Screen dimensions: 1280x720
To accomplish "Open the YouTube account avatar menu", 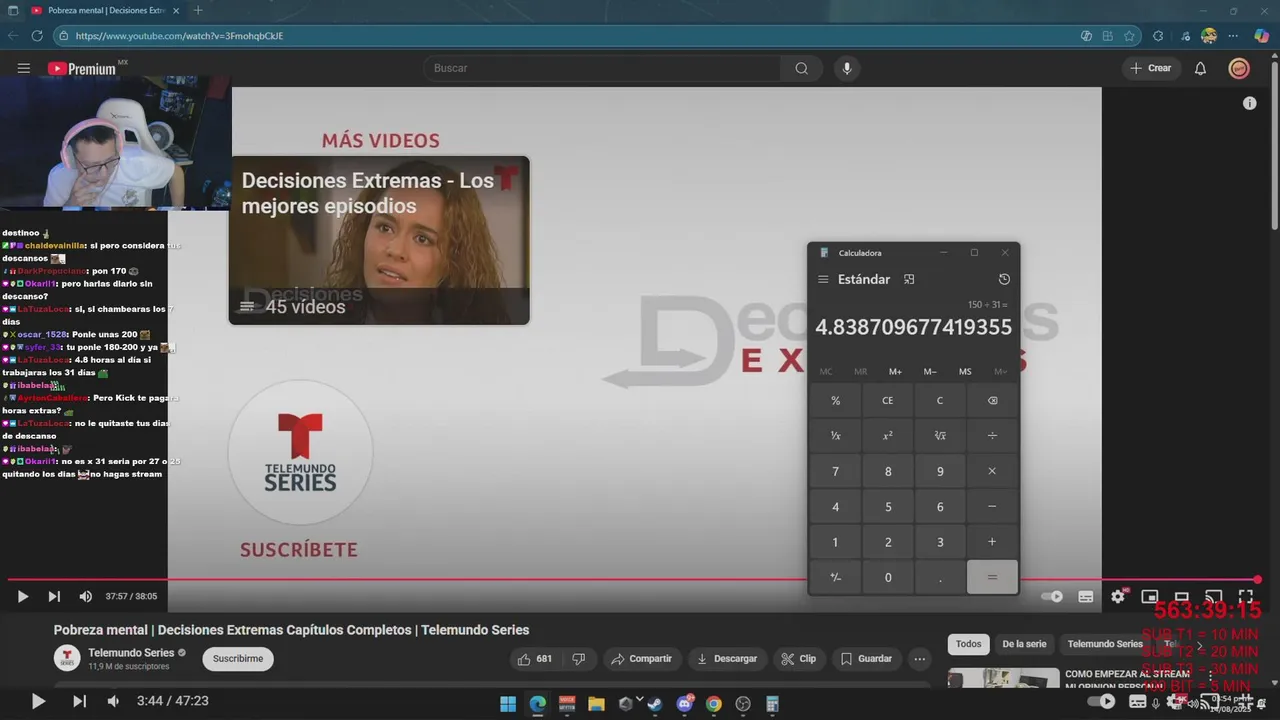I will [1239, 68].
